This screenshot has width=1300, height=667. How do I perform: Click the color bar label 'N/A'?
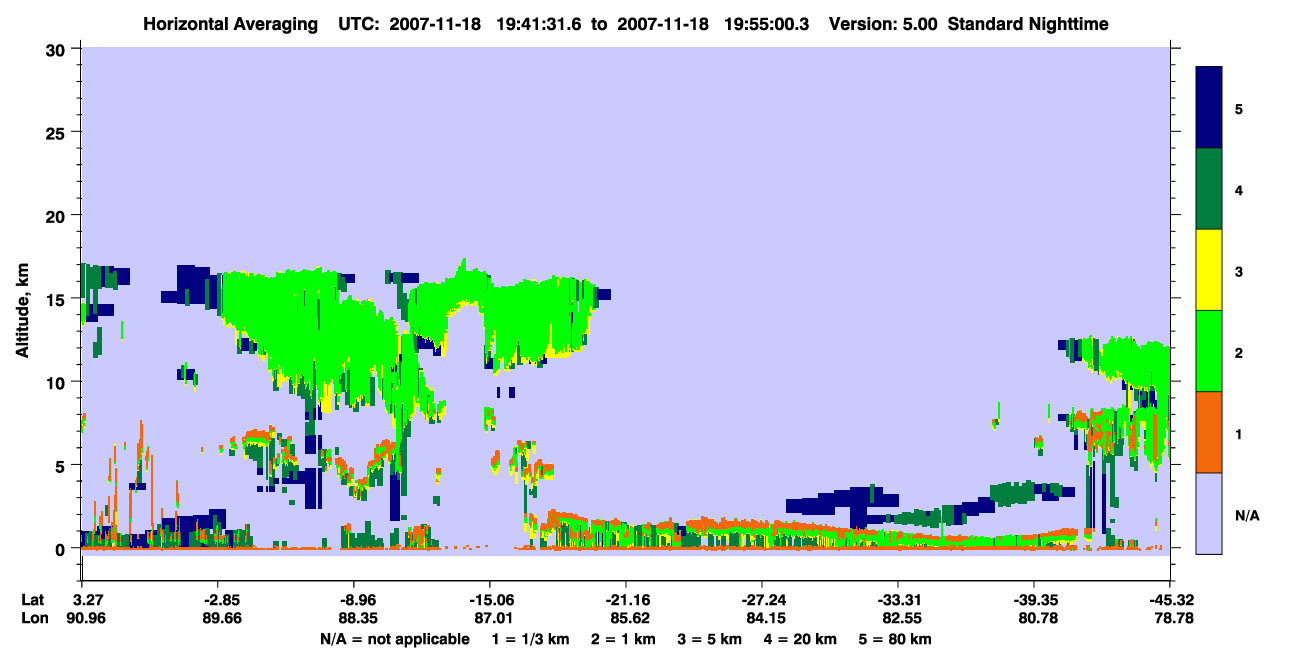[1246, 515]
